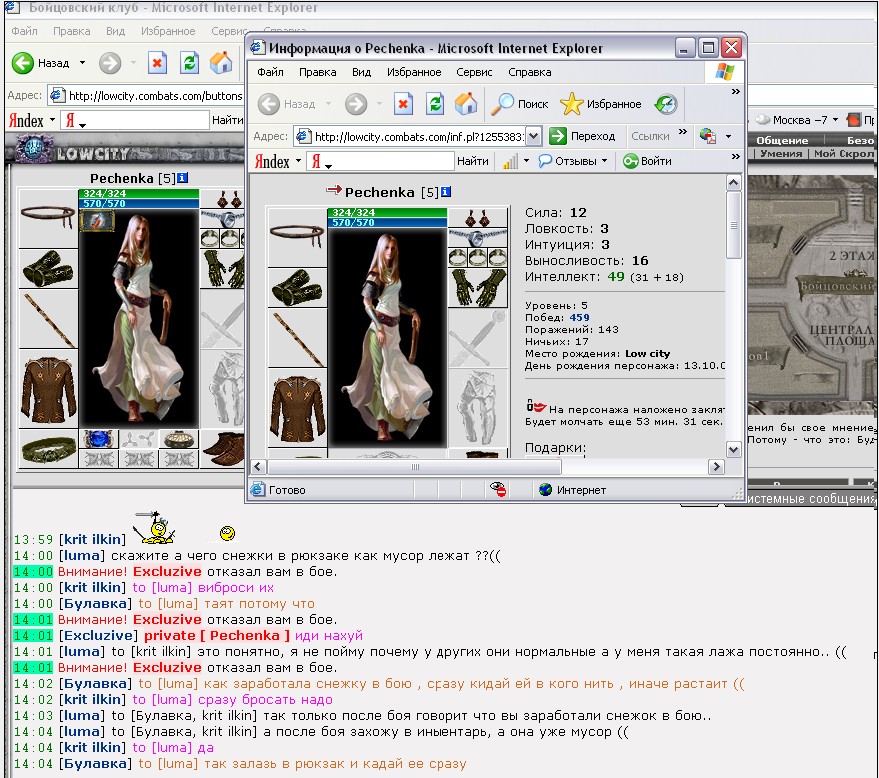The image size is (879, 778).
Task: Open Умения tab in game panel
Action: click(781, 153)
